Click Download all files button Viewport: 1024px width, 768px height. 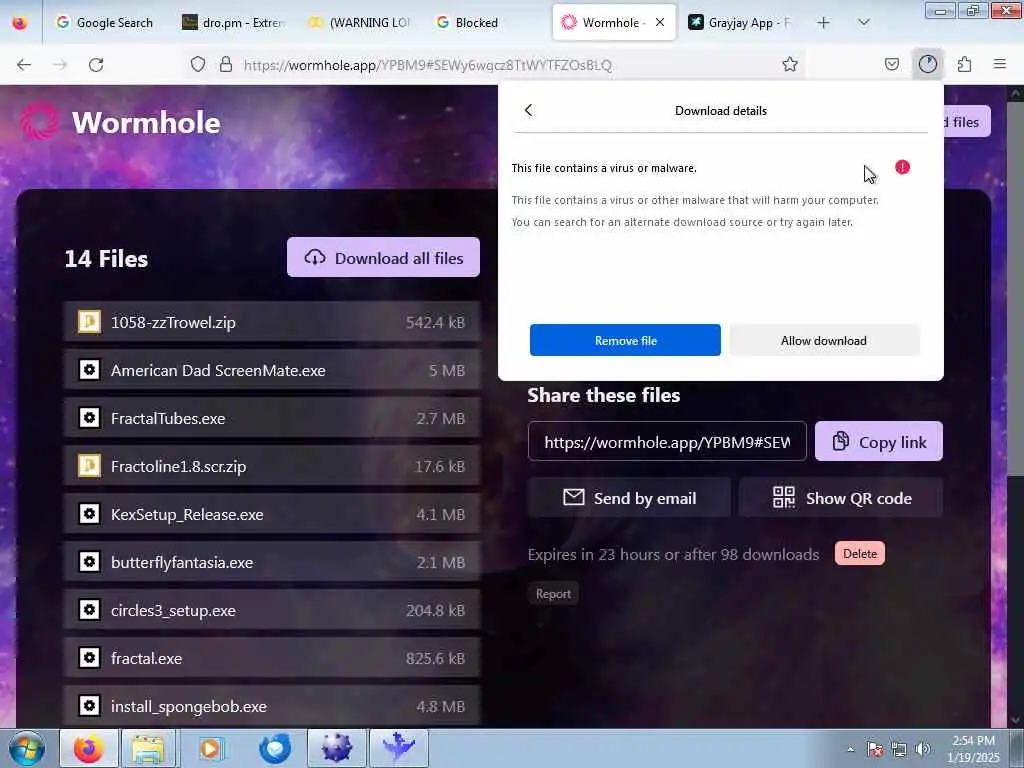pos(383,257)
